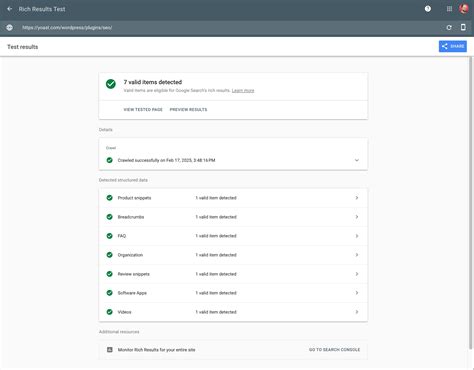This screenshot has height=370, width=474.
Task: Click the globe icon before the URL
Action: click(10, 28)
